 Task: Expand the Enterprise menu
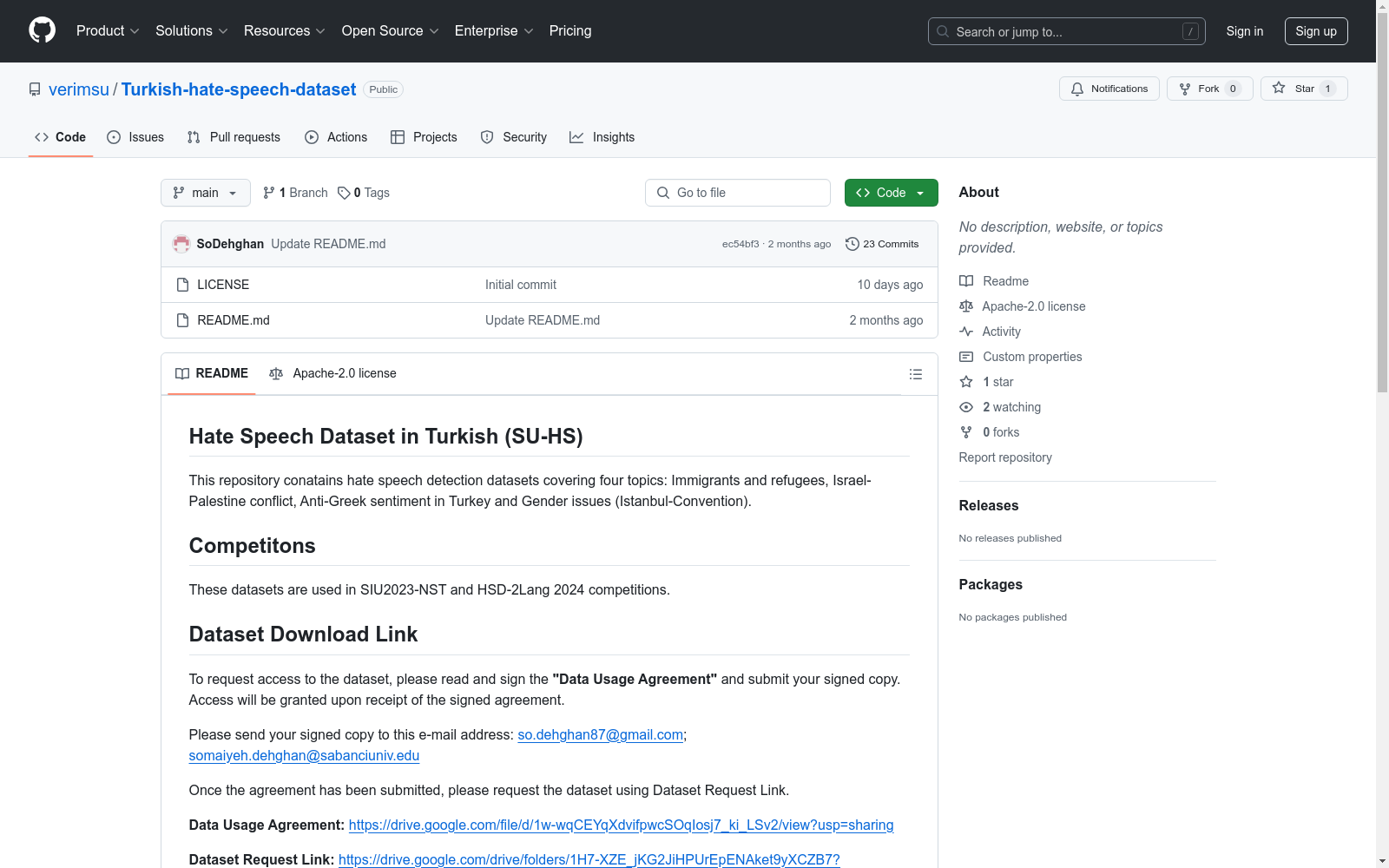click(x=494, y=31)
